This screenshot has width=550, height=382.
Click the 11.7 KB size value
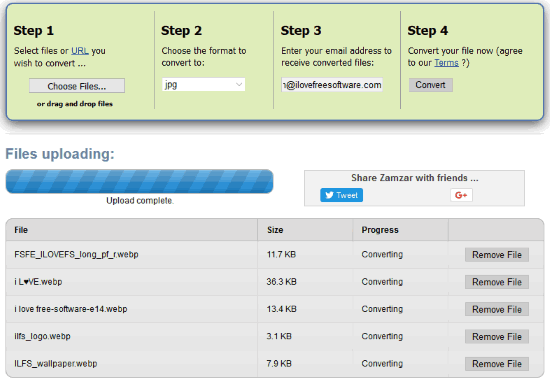pos(281,254)
